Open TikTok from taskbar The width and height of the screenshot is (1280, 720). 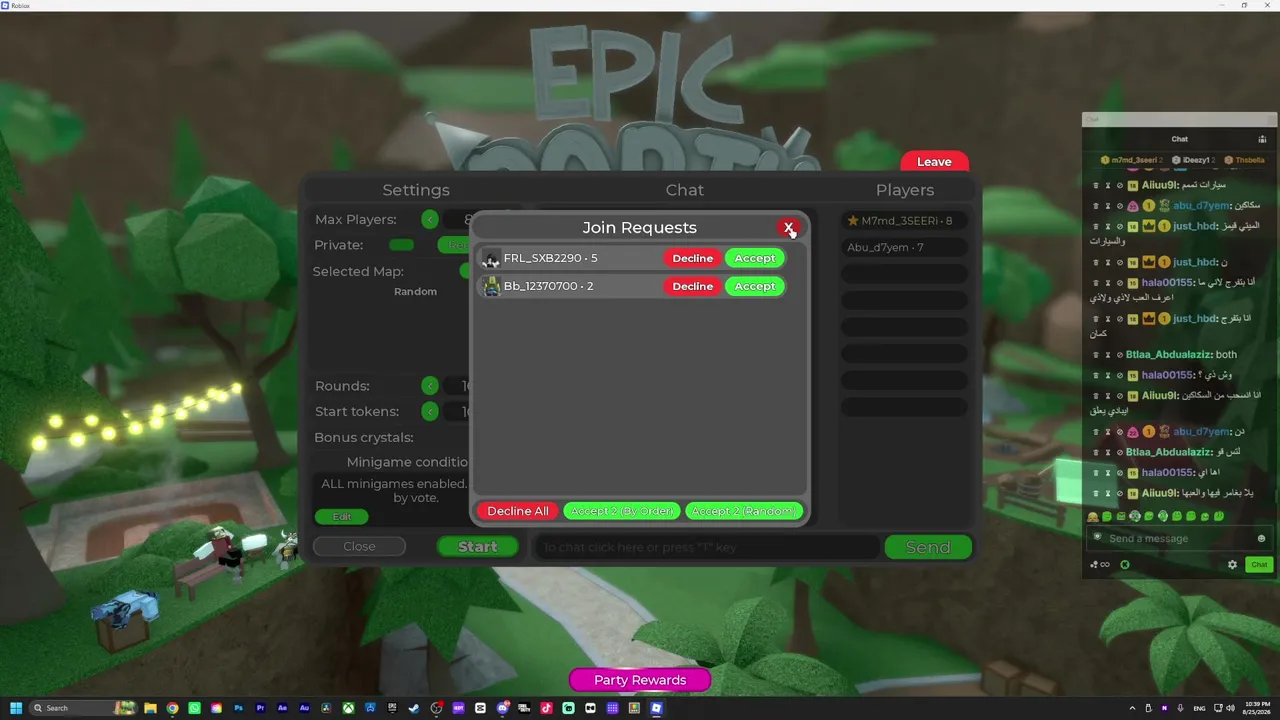[x=546, y=708]
